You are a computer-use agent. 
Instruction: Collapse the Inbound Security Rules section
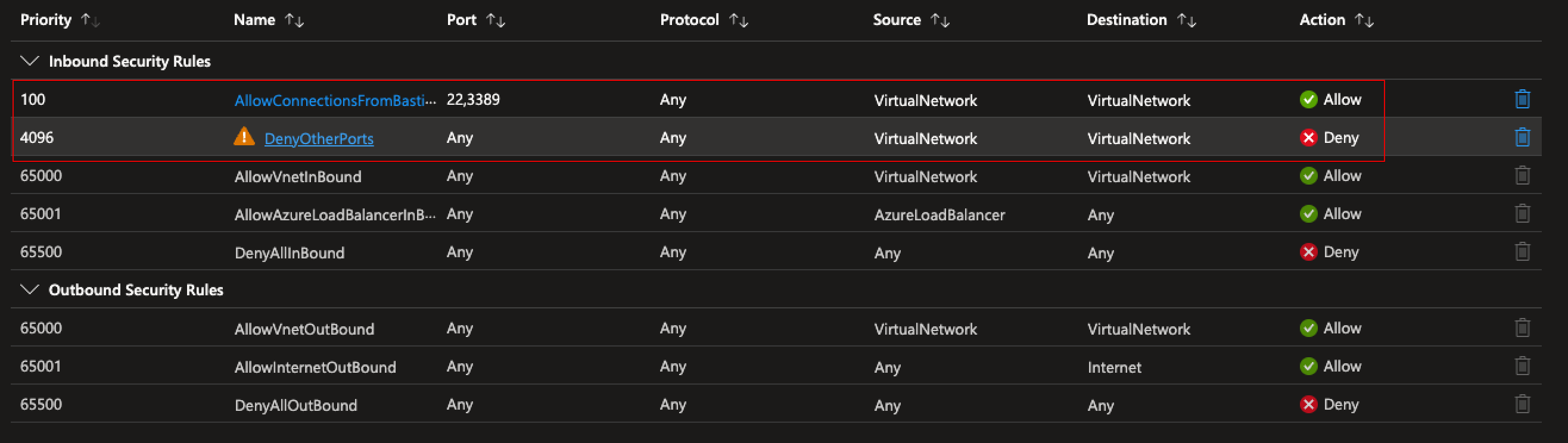[x=29, y=61]
